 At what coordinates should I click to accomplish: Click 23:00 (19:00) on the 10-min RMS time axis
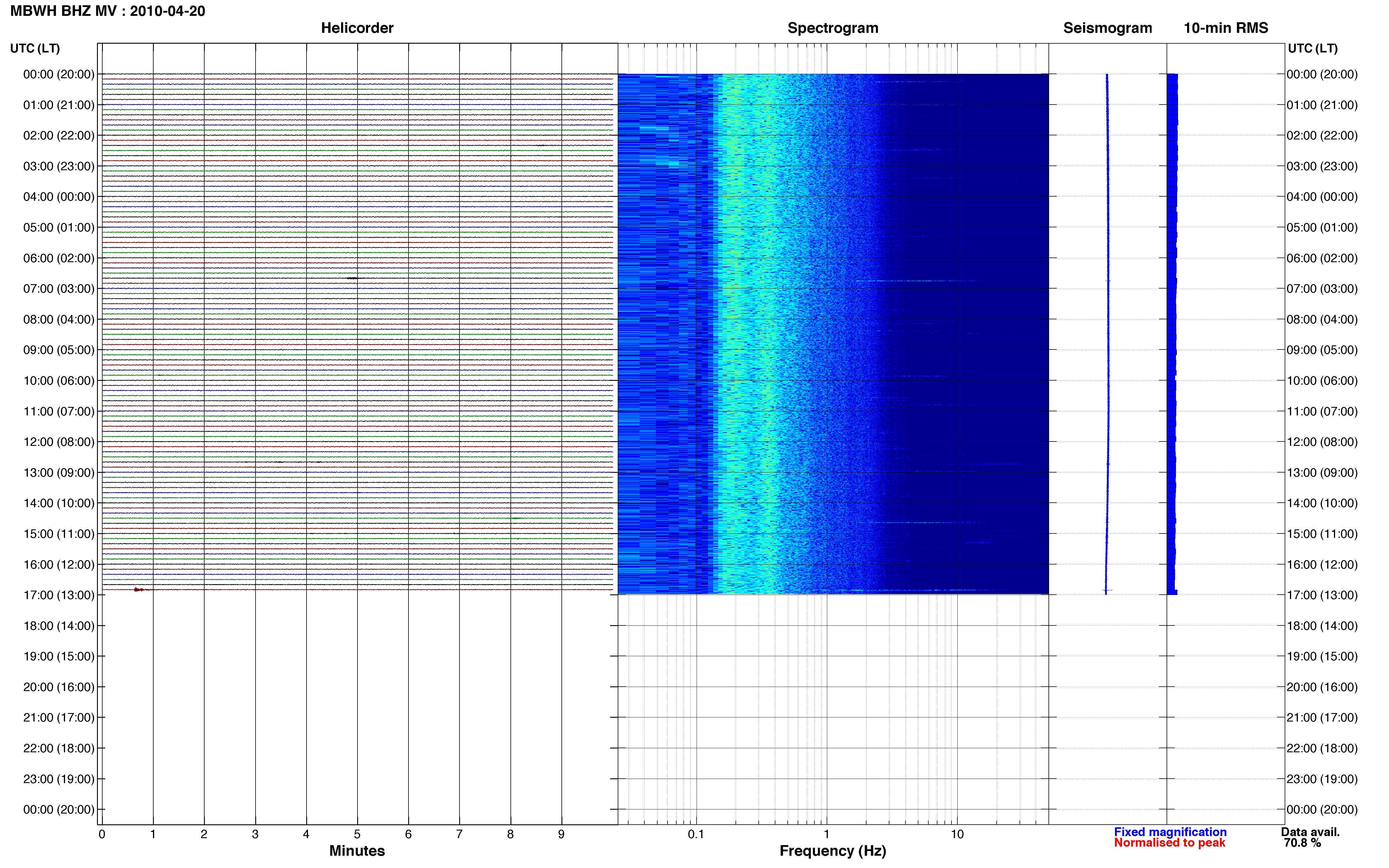coord(1322,779)
